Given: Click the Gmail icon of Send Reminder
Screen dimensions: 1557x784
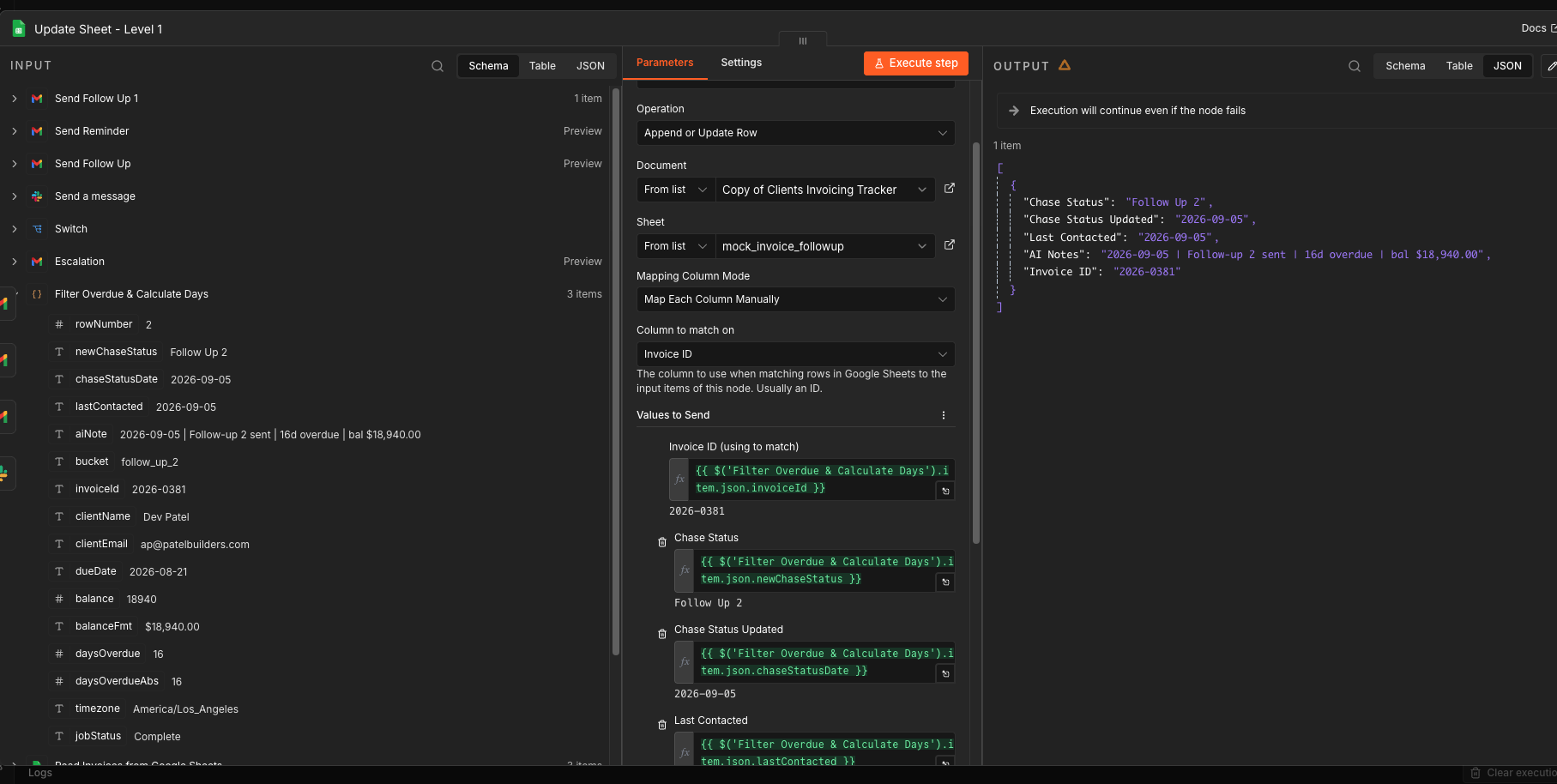Looking at the screenshot, I should (37, 131).
